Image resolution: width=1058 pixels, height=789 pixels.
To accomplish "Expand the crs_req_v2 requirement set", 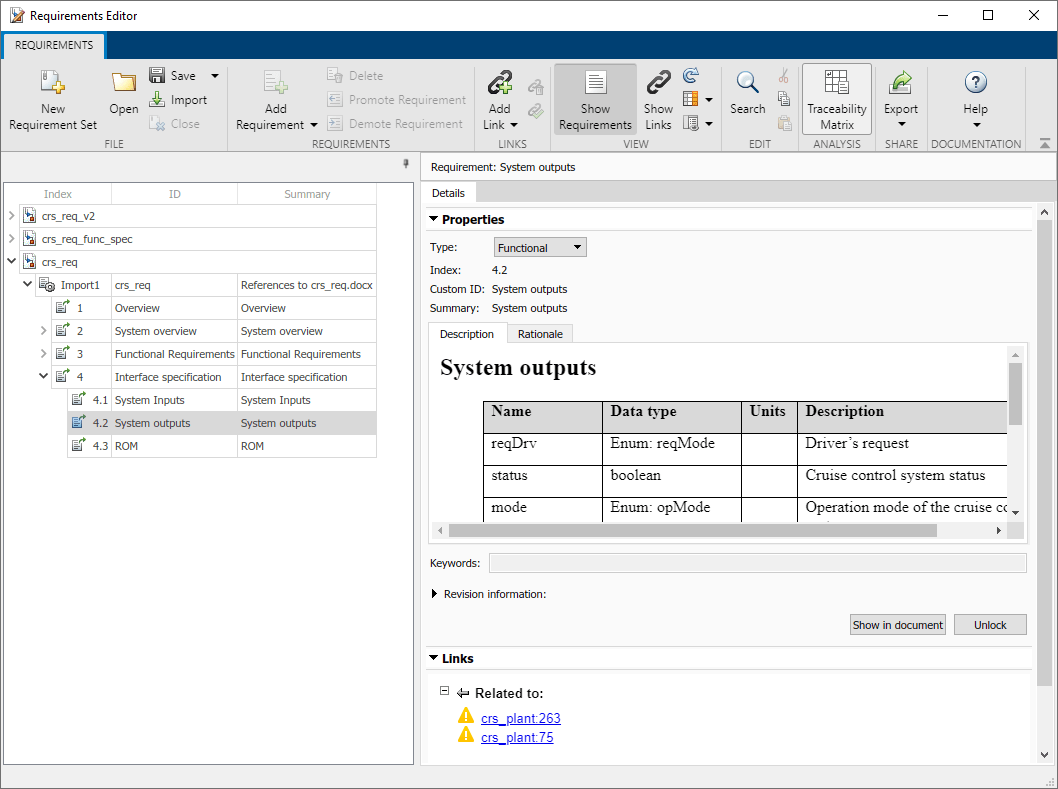I will [x=12, y=215].
